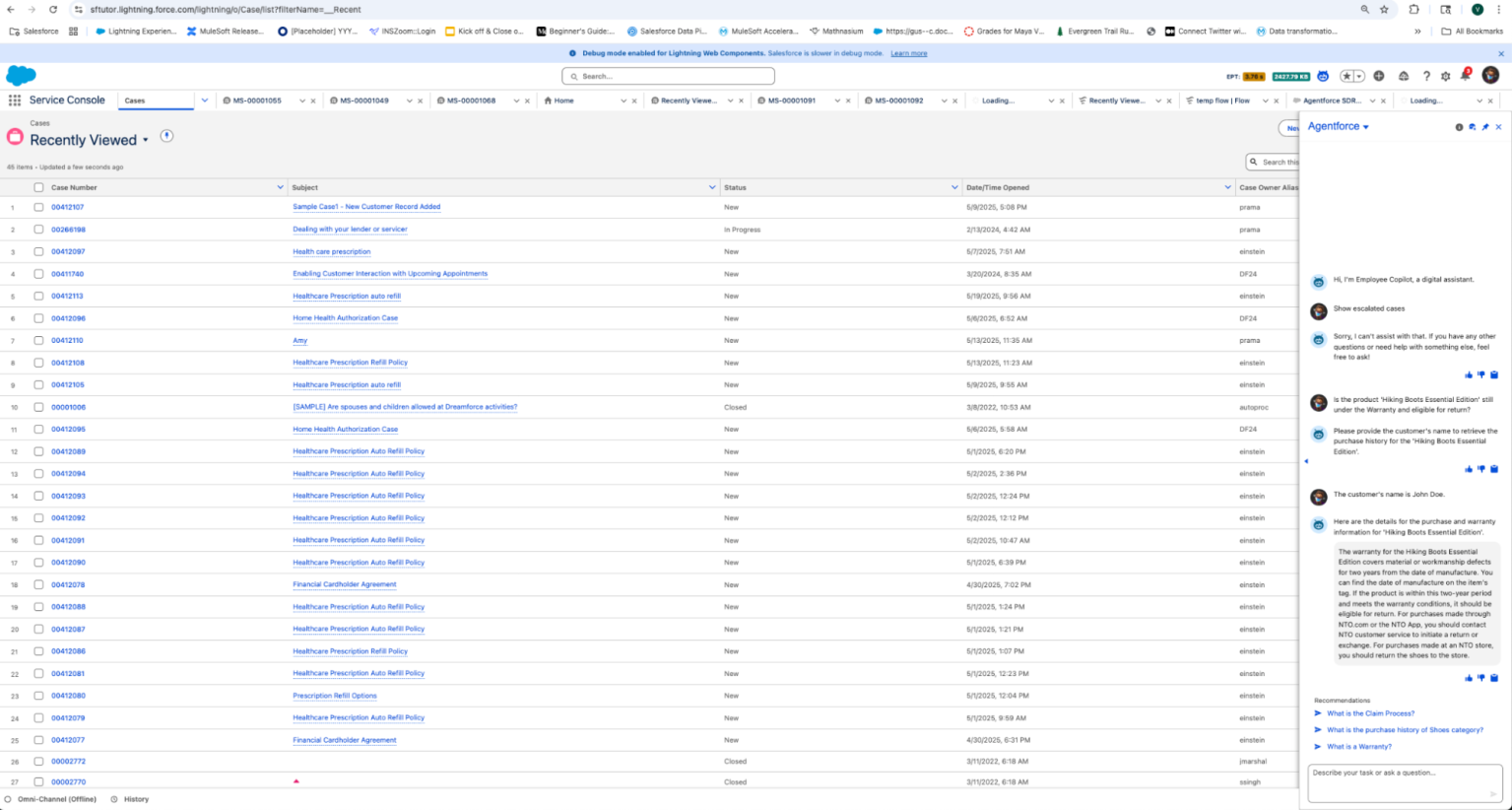Tick the checkbox for case 00266198

38,230
